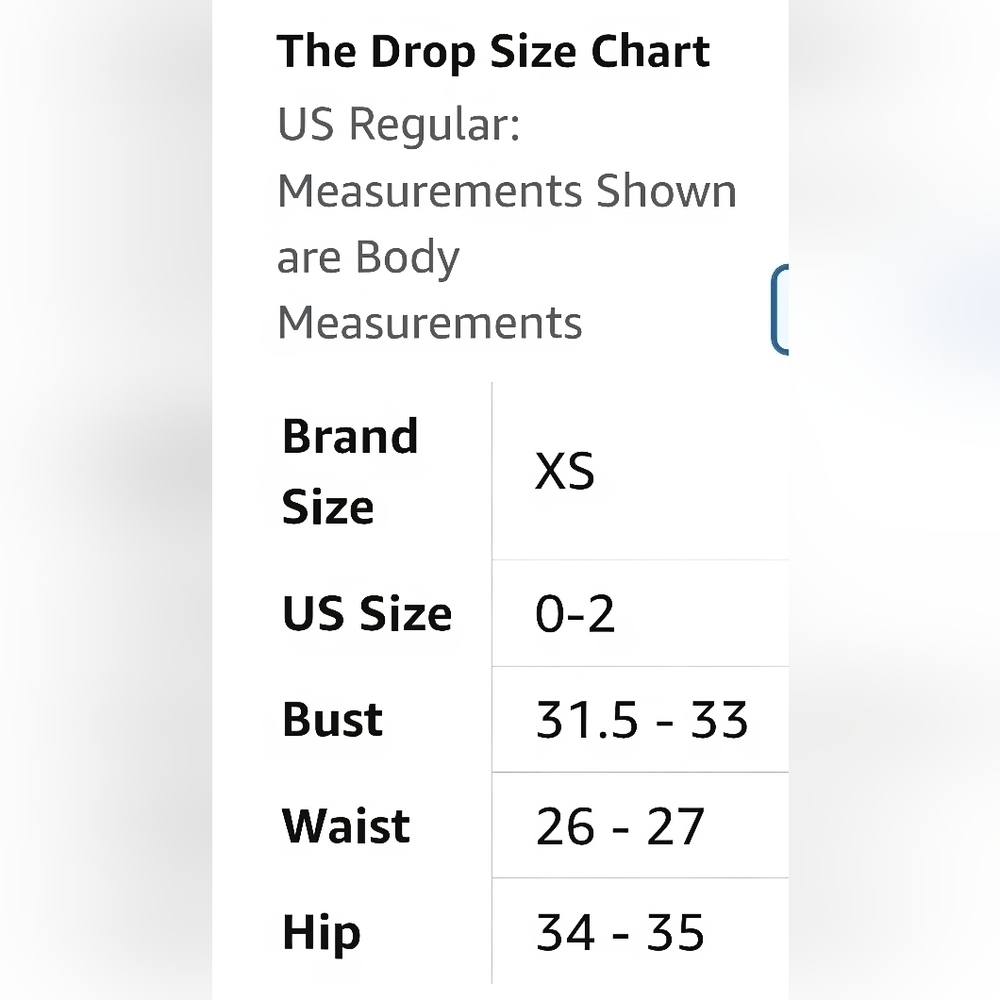This screenshot has height=1000, width=1000.
Task: Click the 26 - 27 waist measurement
Action: pos(620,826)
